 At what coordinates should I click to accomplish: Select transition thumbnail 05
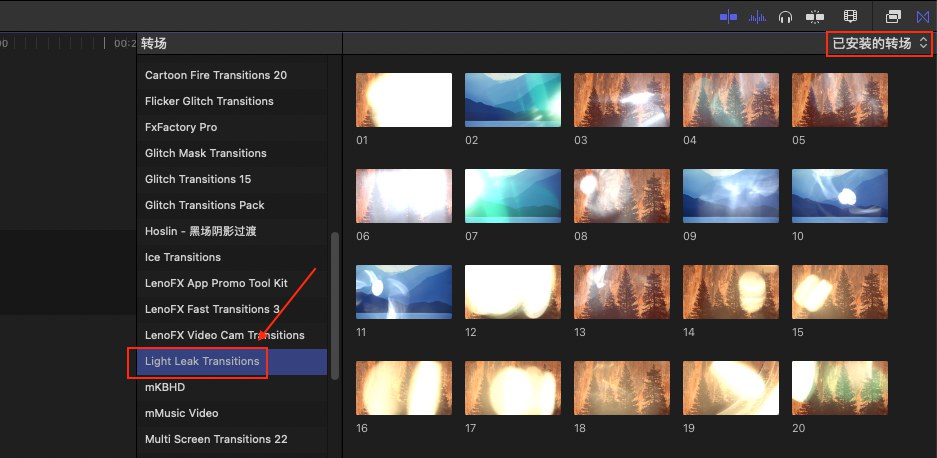click(840, 100)
